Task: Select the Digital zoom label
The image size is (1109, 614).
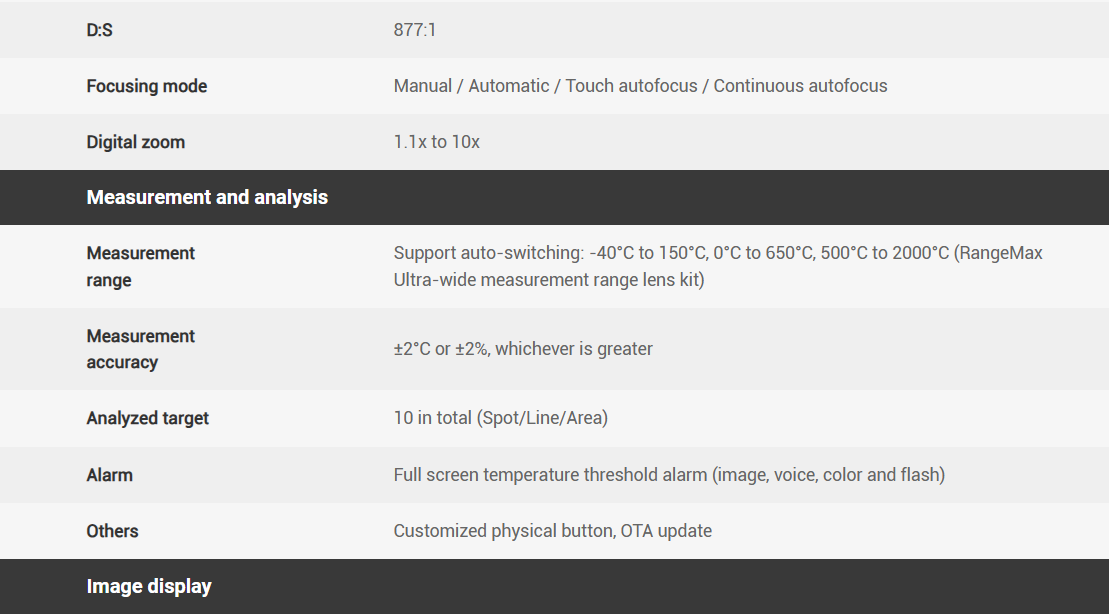Action: (136, 142)
